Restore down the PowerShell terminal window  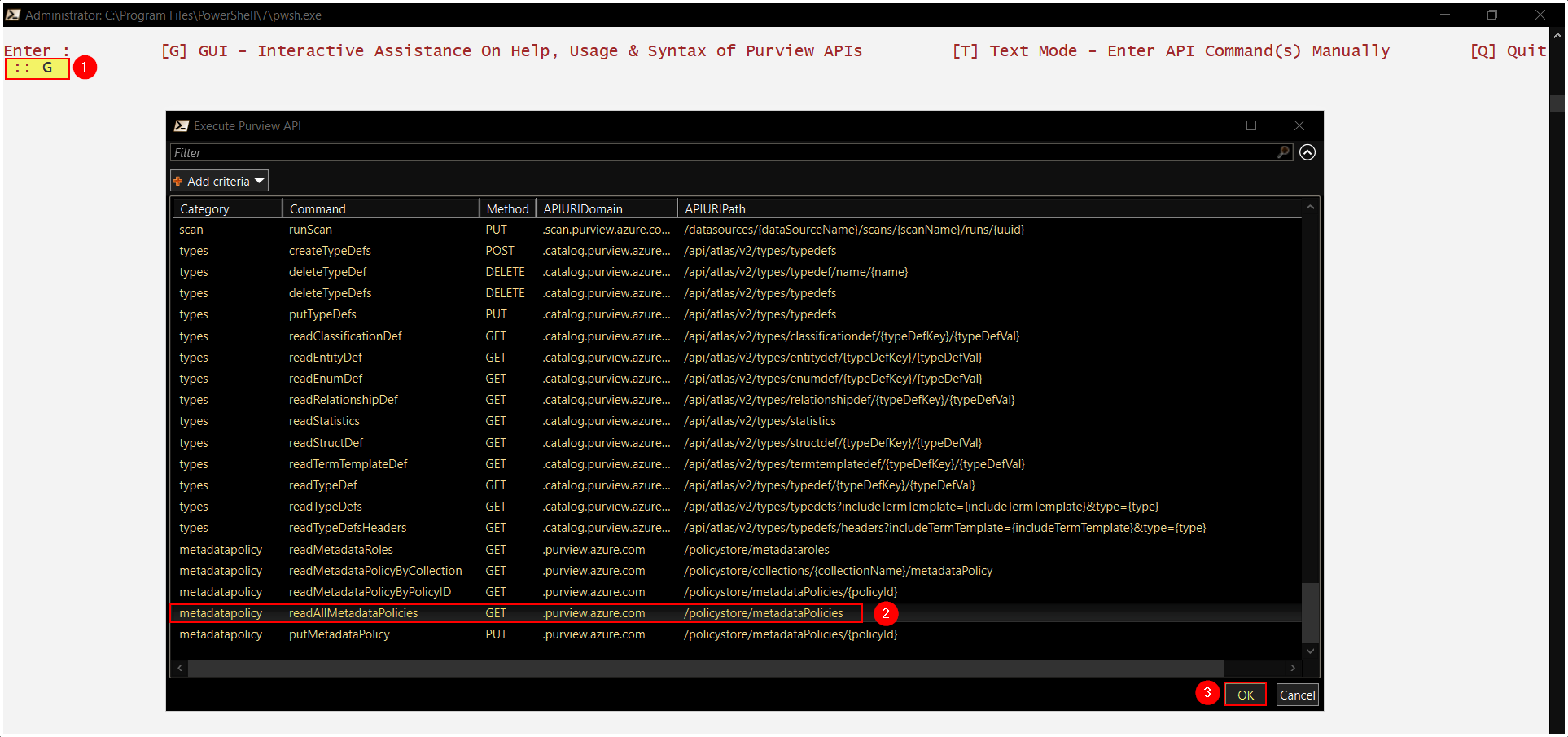pos(1492,15)
